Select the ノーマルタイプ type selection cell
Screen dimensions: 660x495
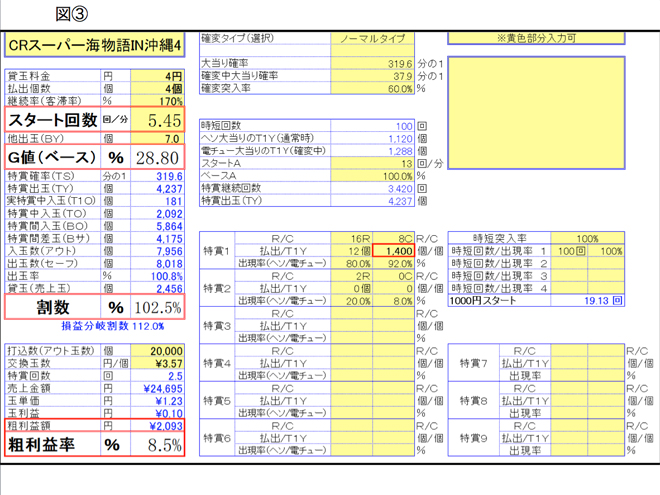pos(372,38)
